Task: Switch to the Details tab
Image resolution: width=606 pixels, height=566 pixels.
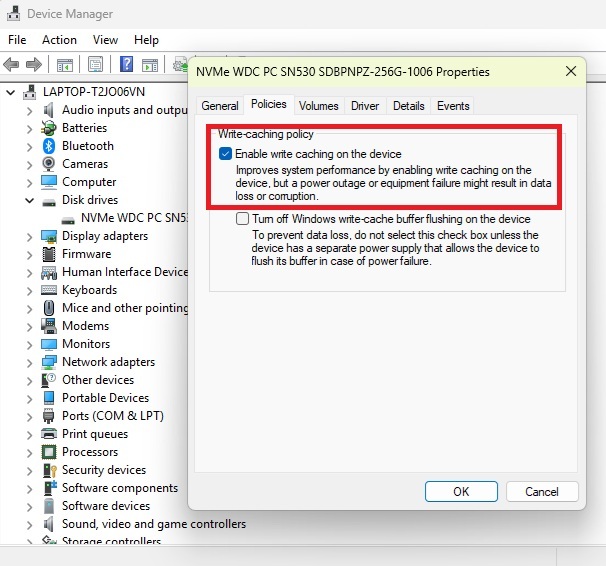Action: (409, 106)
